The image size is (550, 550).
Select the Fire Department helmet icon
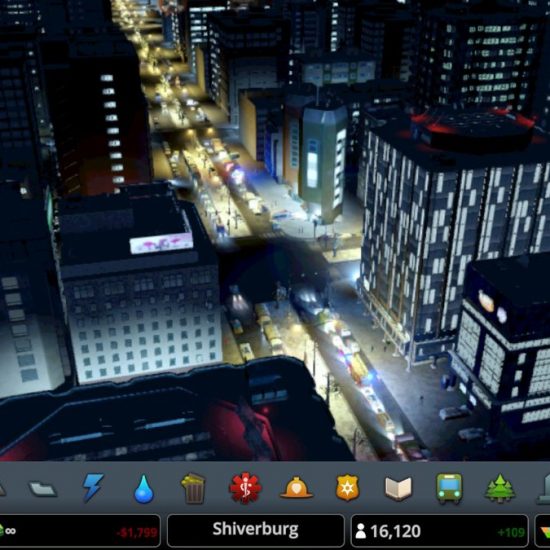coord(296,488)
